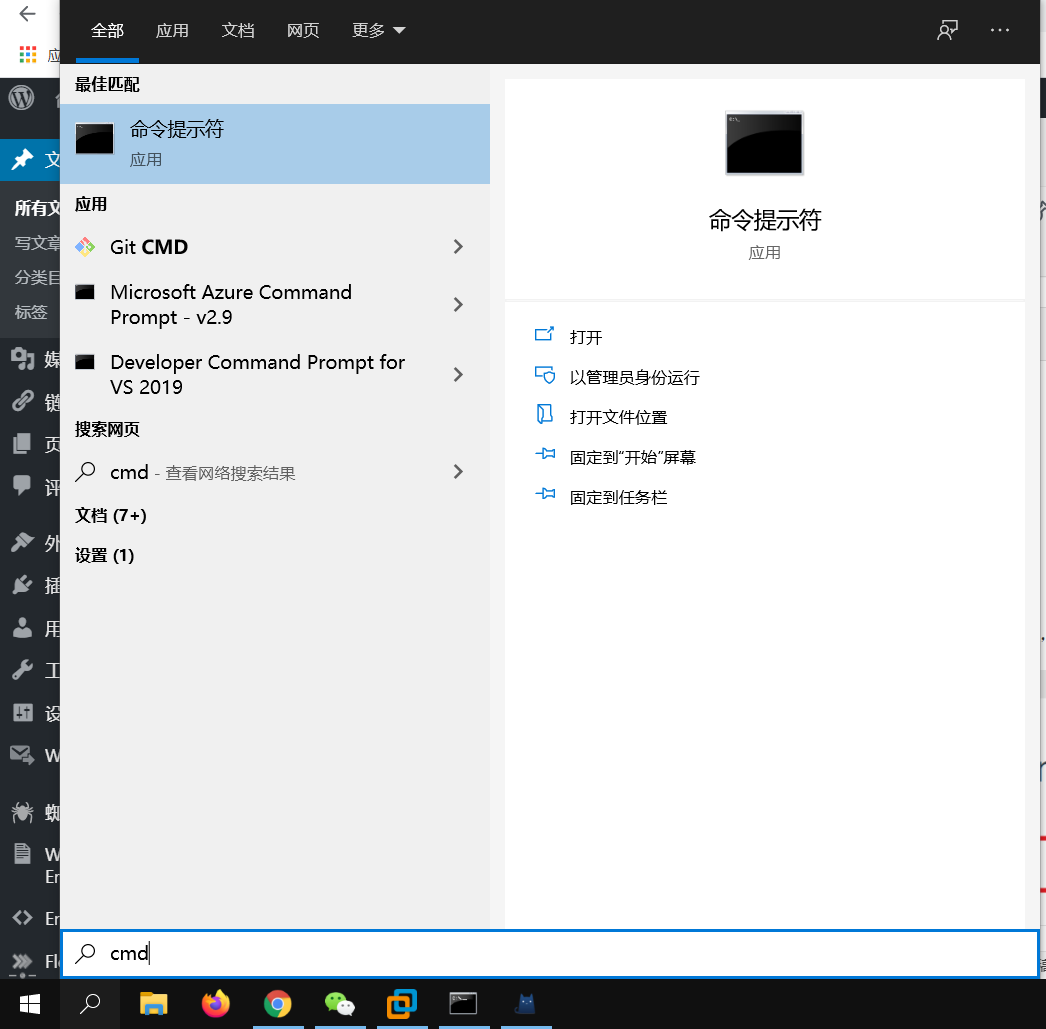This screenshot has height=1029, width=1046.
Task: Switch to the 应用 tab
Action: point(172,30)
